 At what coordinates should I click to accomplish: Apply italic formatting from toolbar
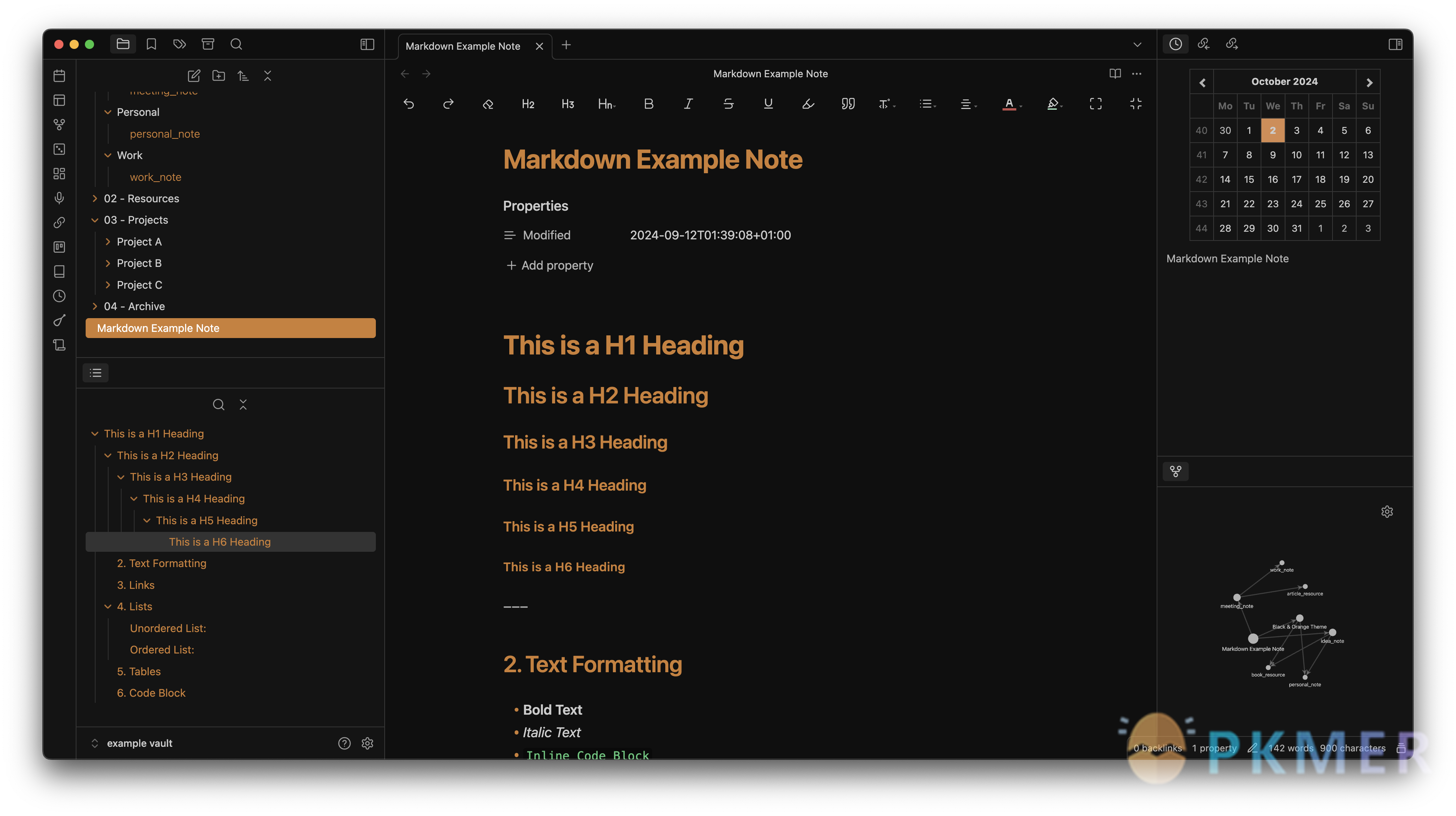pyautogui.click(x=688, y=104)
